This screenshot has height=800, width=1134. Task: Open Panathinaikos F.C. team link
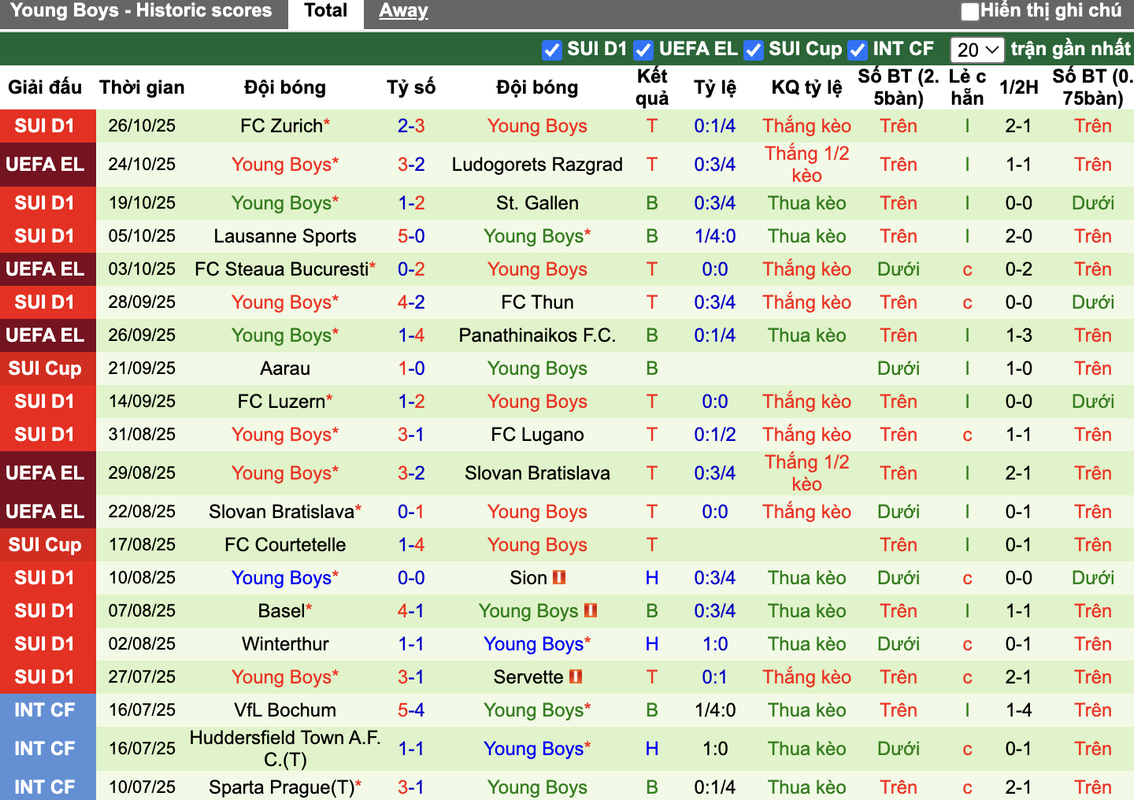537,335
